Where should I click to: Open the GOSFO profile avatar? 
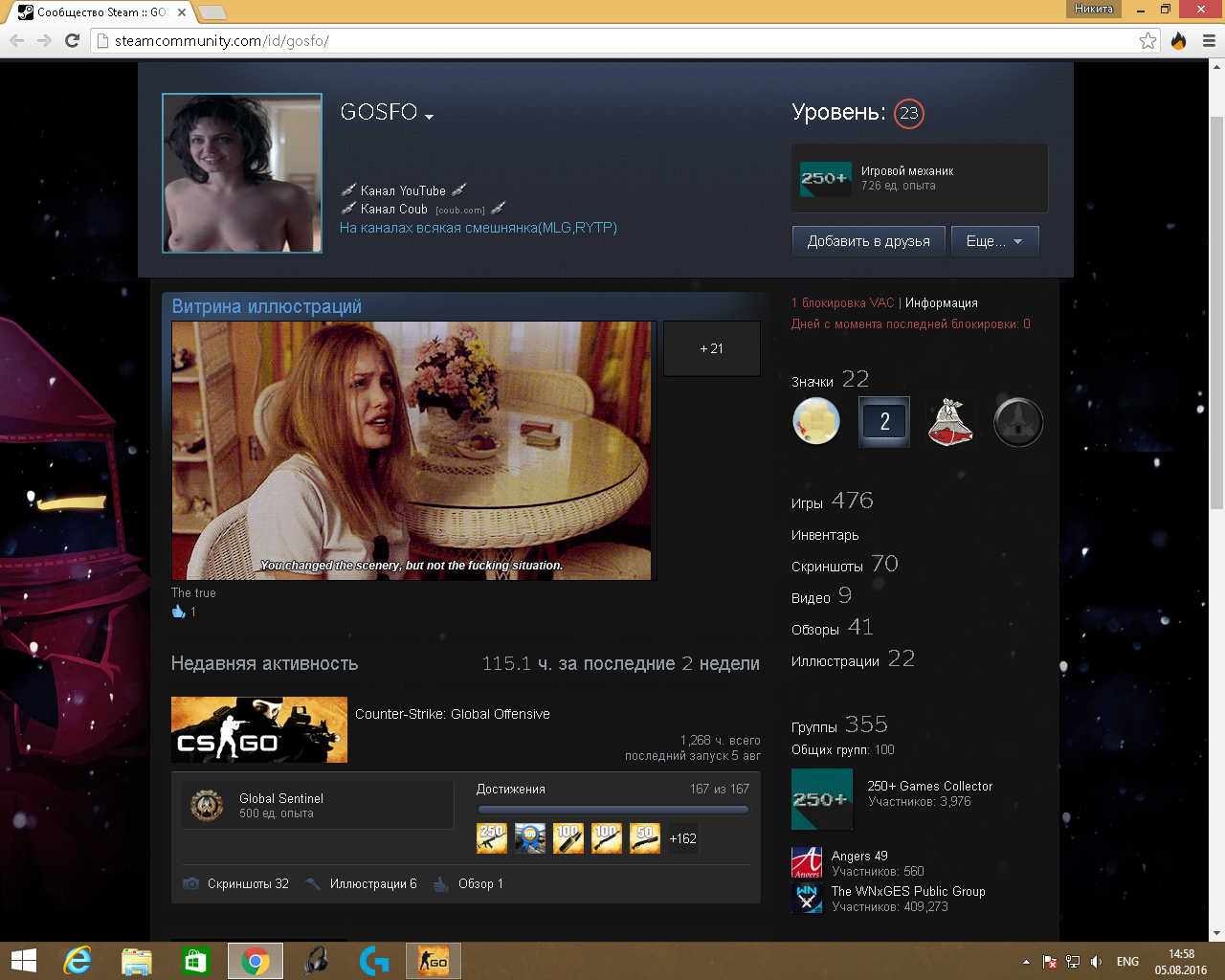pos(242,173)
